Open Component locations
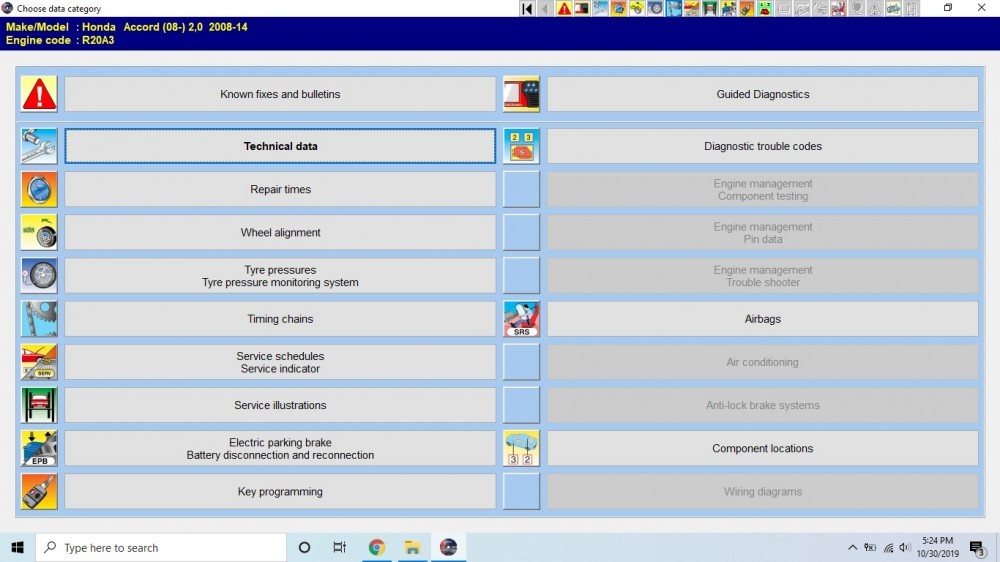Viewport: 1000px width, 562px height. [763, 448]
